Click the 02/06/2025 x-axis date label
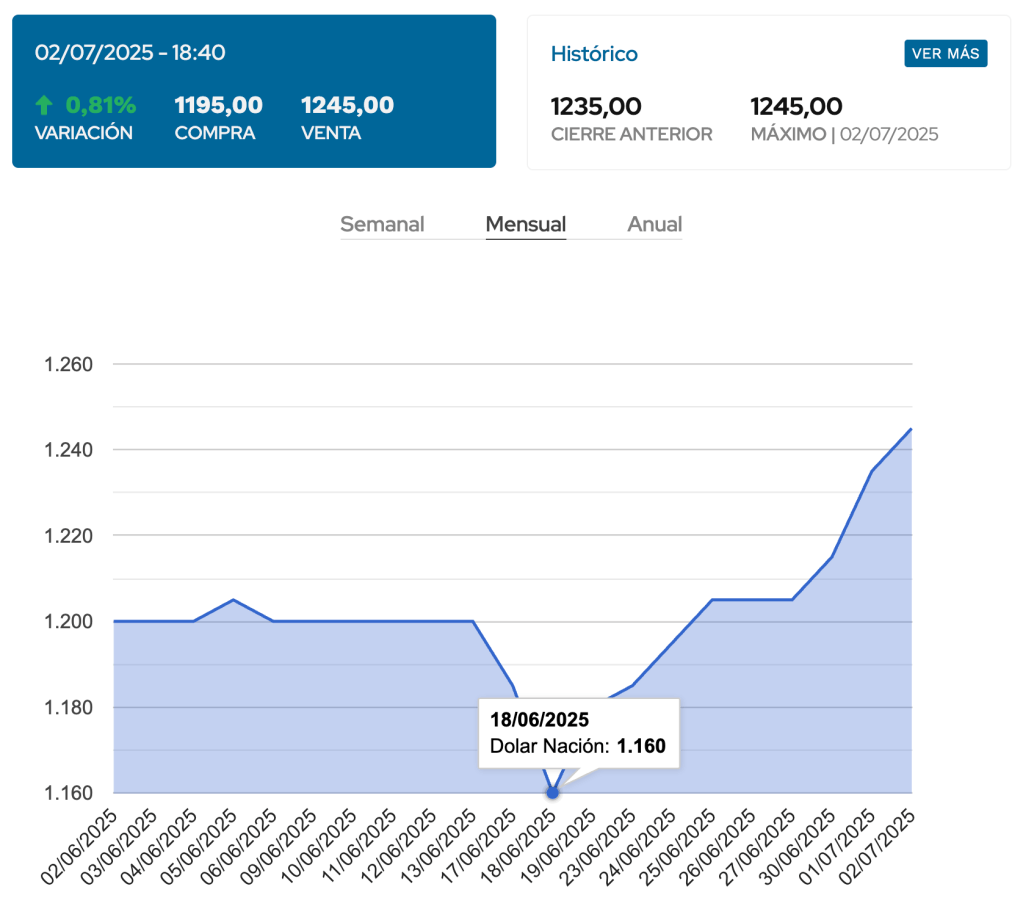Image resolution: width=1023 pixels, height=906 pixels. pyautogui.click(x=82, y=846)
